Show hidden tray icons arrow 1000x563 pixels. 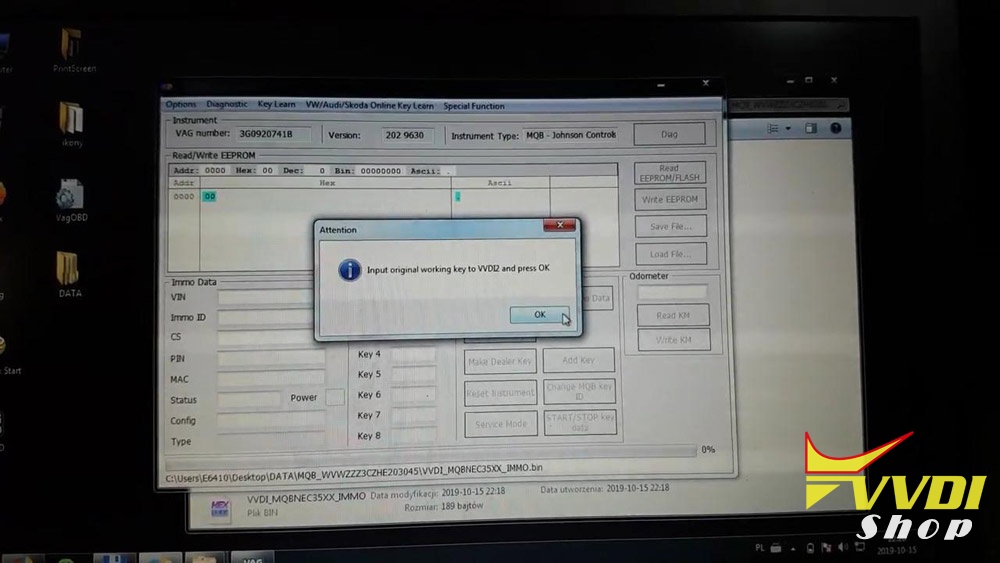pos(793,548)
